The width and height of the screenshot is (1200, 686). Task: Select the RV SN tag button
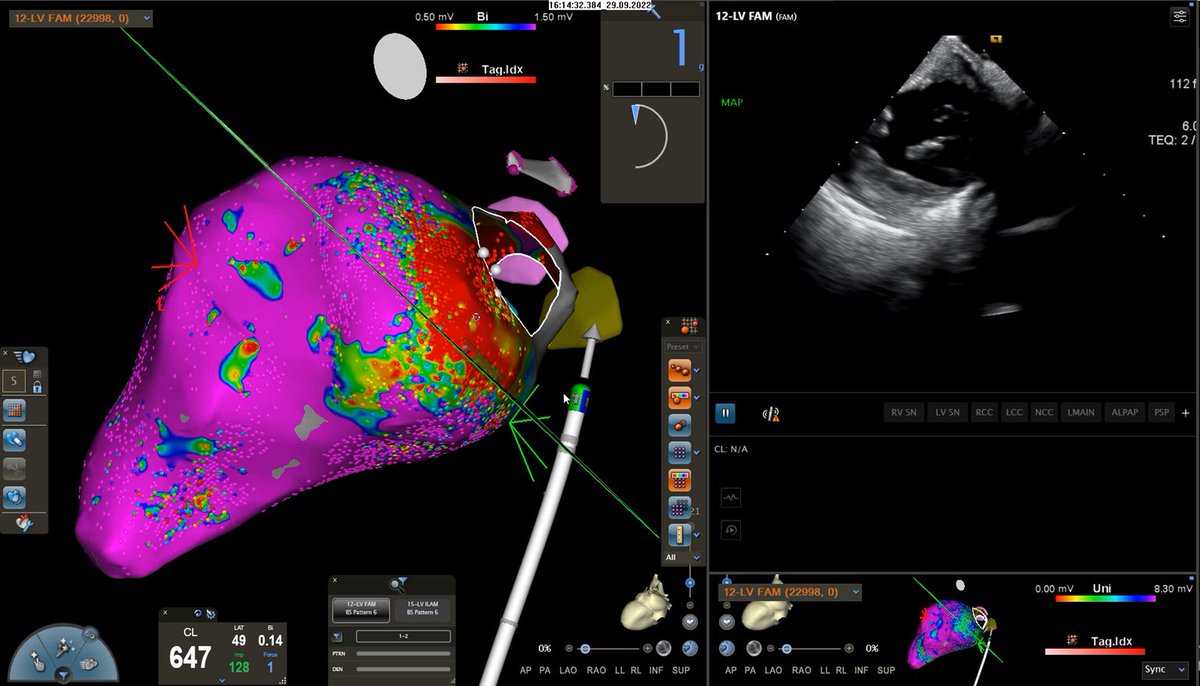(x=904, y=412)
